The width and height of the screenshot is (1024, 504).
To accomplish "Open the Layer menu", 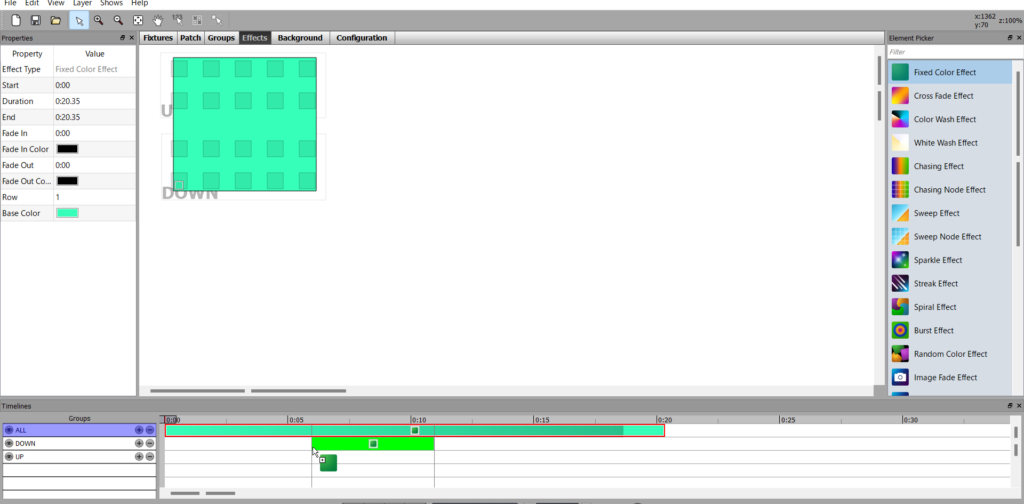I will tap(82, 4).
